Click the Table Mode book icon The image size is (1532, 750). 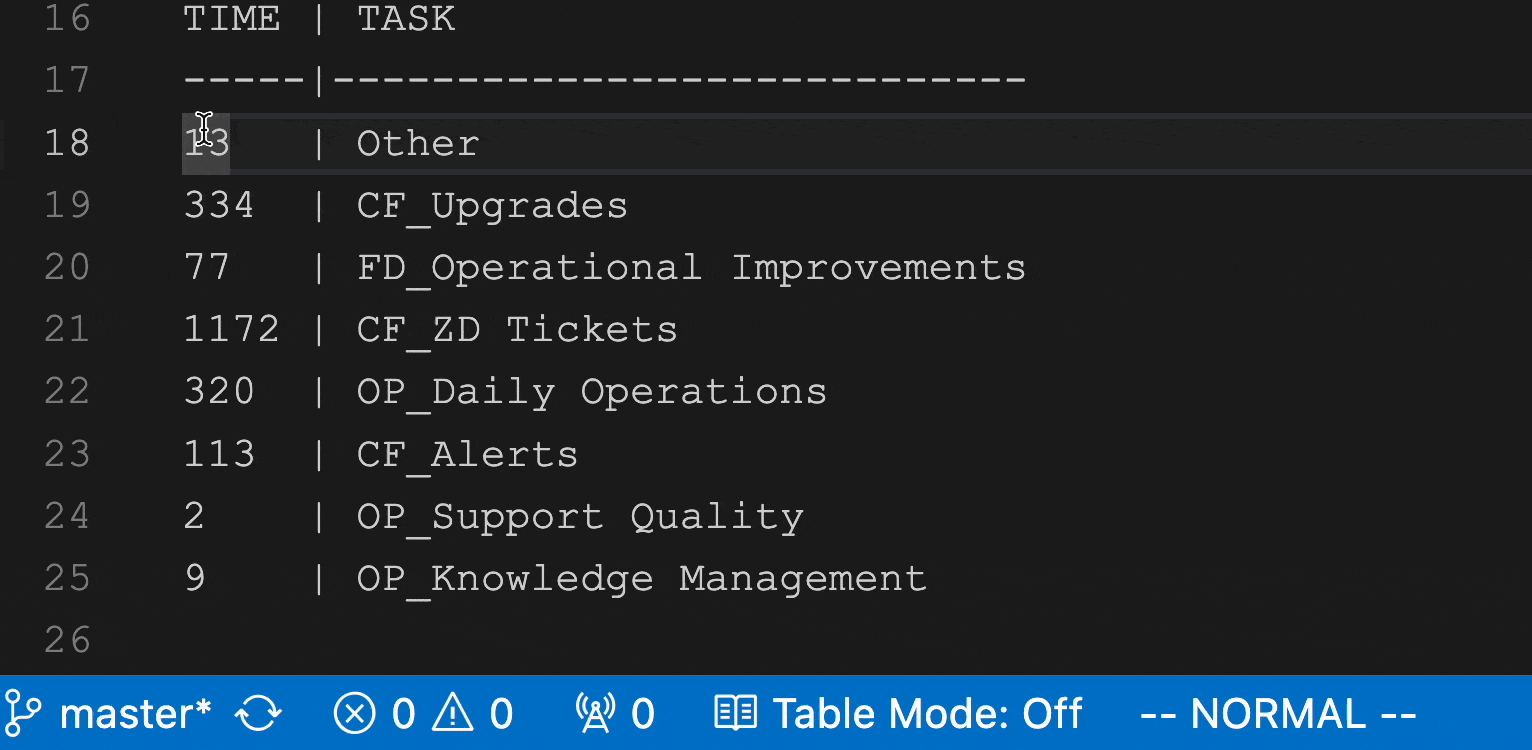point(736,714)
